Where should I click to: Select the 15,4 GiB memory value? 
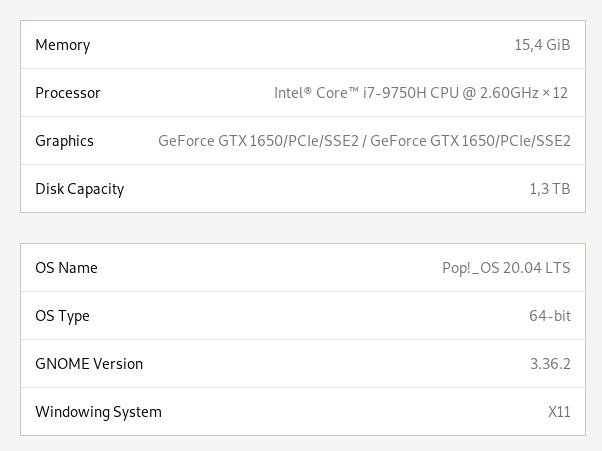(x=542, y=45)
